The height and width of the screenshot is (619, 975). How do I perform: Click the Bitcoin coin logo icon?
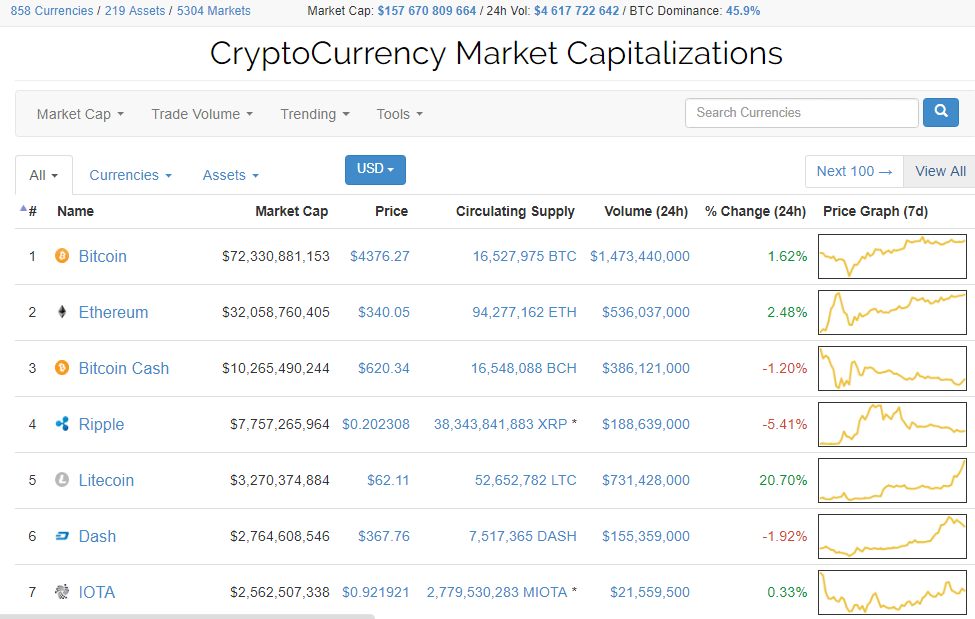click(62, 256)
